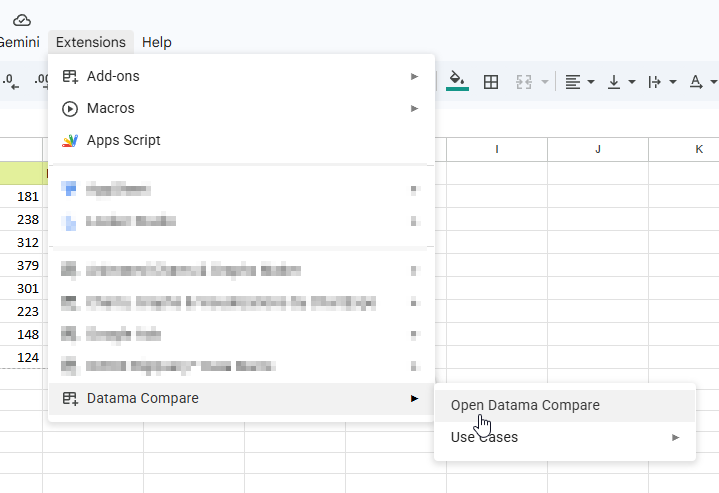719x493 pixels.
Task: Open the Help menu
Action: coord(157,42)
